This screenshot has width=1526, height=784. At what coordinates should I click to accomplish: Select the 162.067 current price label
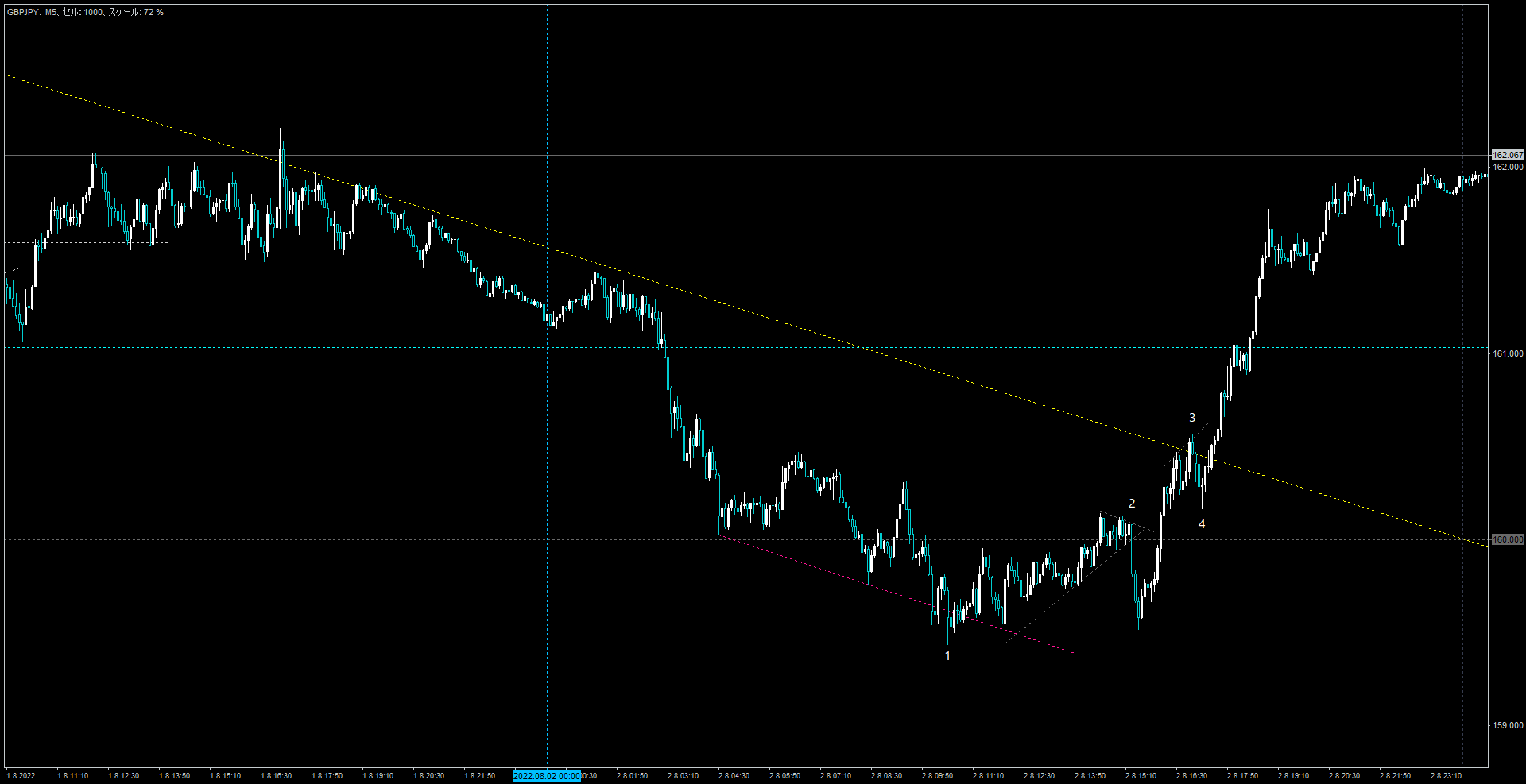click(1508, 155)
